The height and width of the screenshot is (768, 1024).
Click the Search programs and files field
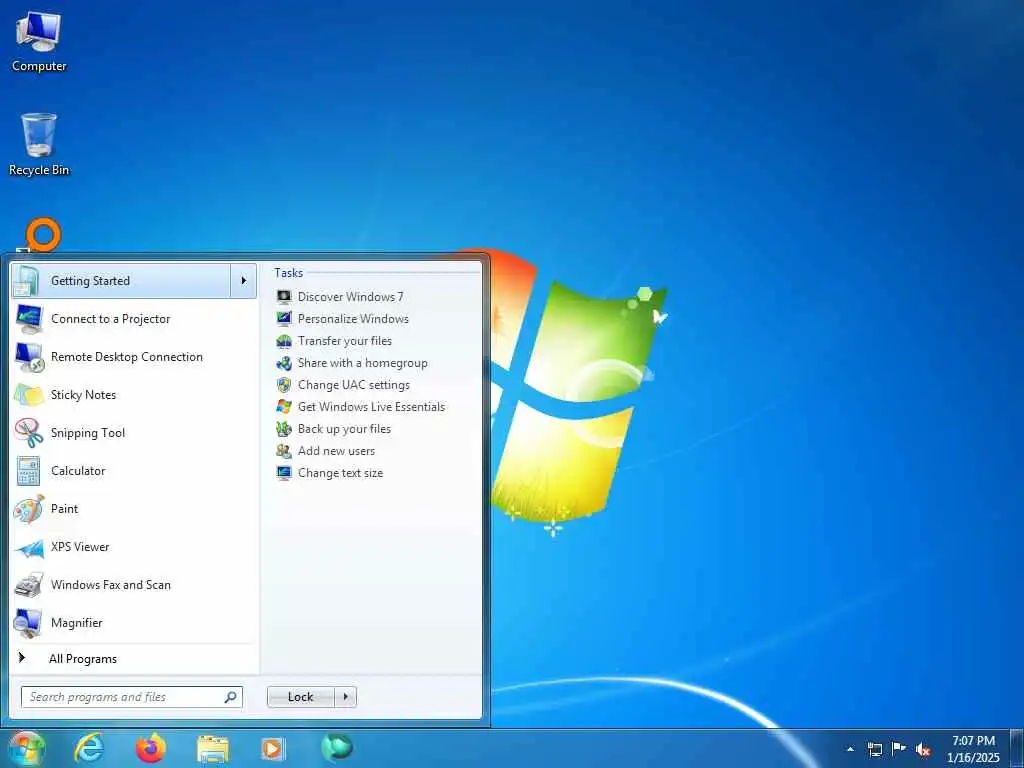coord(132,697)
